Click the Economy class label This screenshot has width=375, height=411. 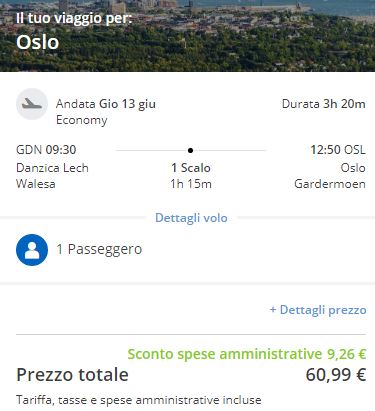pos(82,120)
